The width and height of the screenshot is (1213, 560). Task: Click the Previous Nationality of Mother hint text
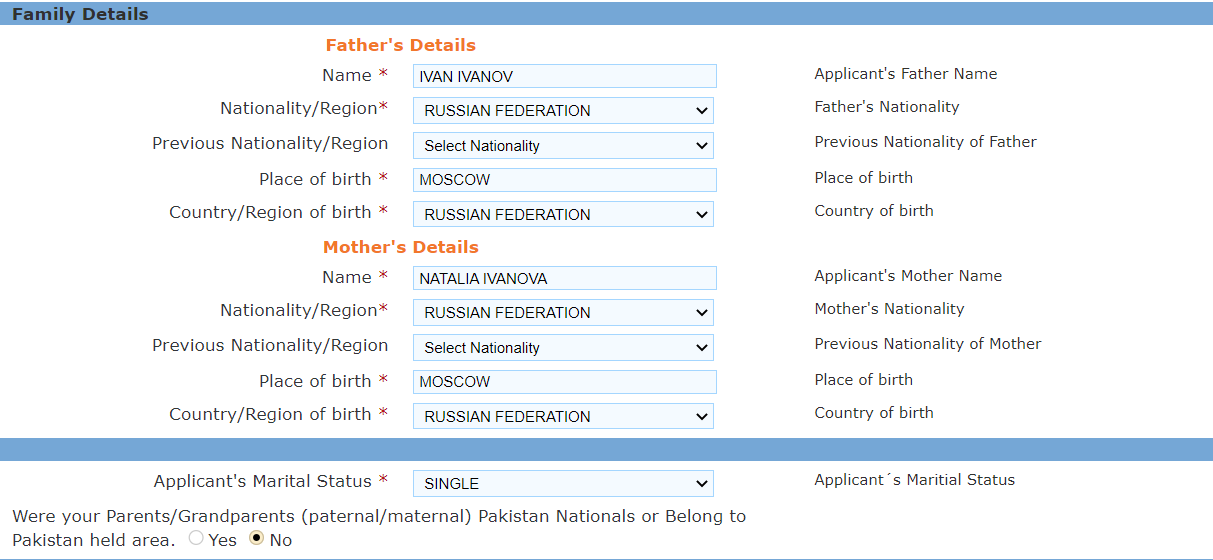927,344
